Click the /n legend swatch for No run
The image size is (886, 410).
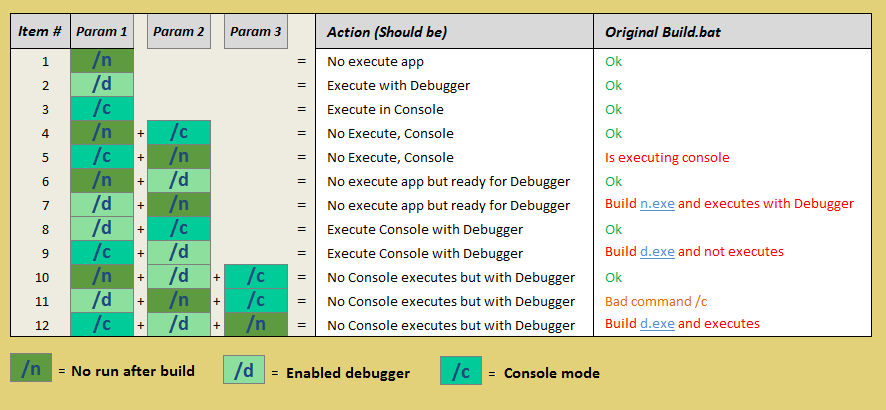[31, 368]
